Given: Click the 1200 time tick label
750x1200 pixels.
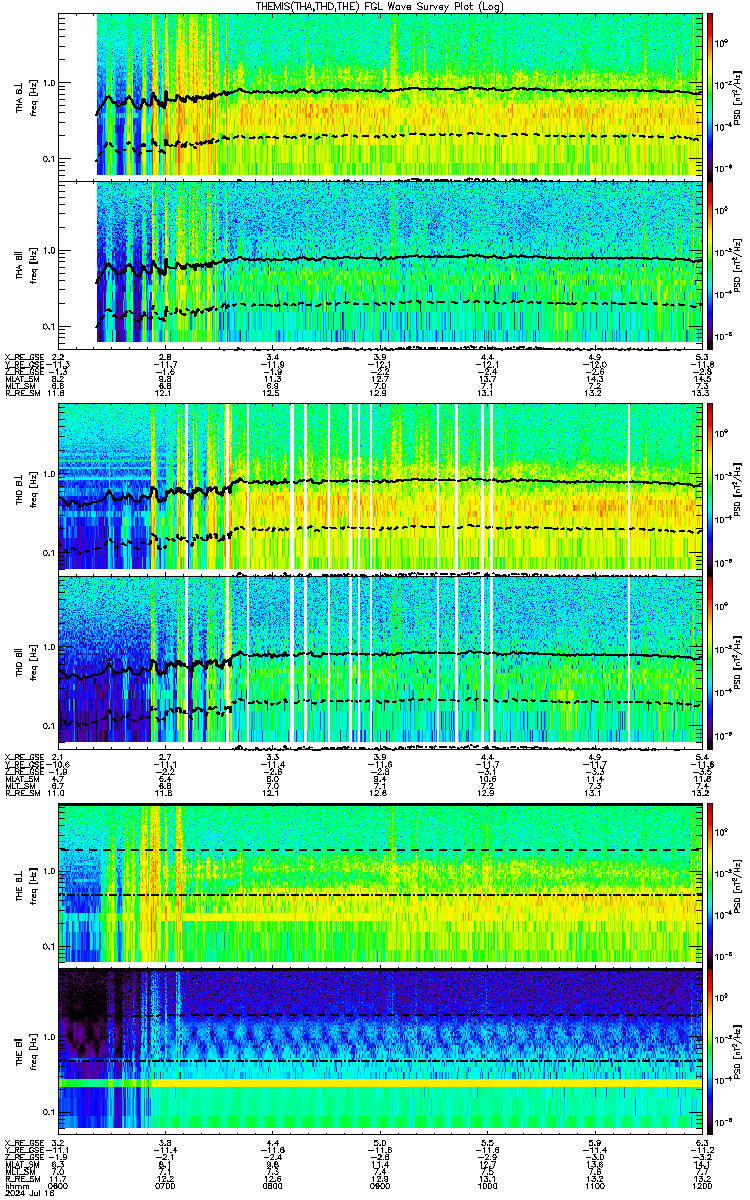Looking at the screenshot, I should [702, 1184].
